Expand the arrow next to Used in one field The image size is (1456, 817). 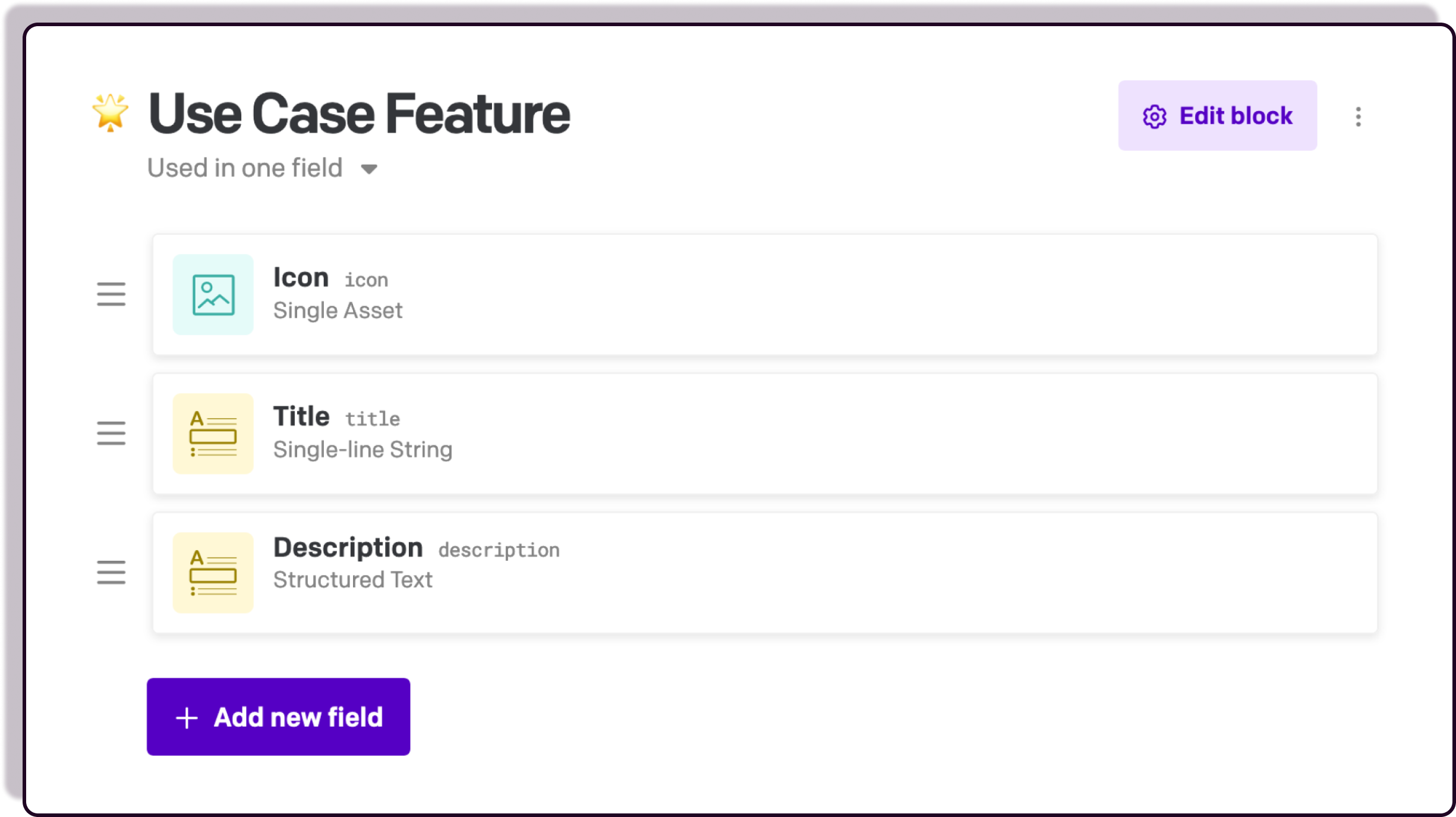[x=369, y=169]
